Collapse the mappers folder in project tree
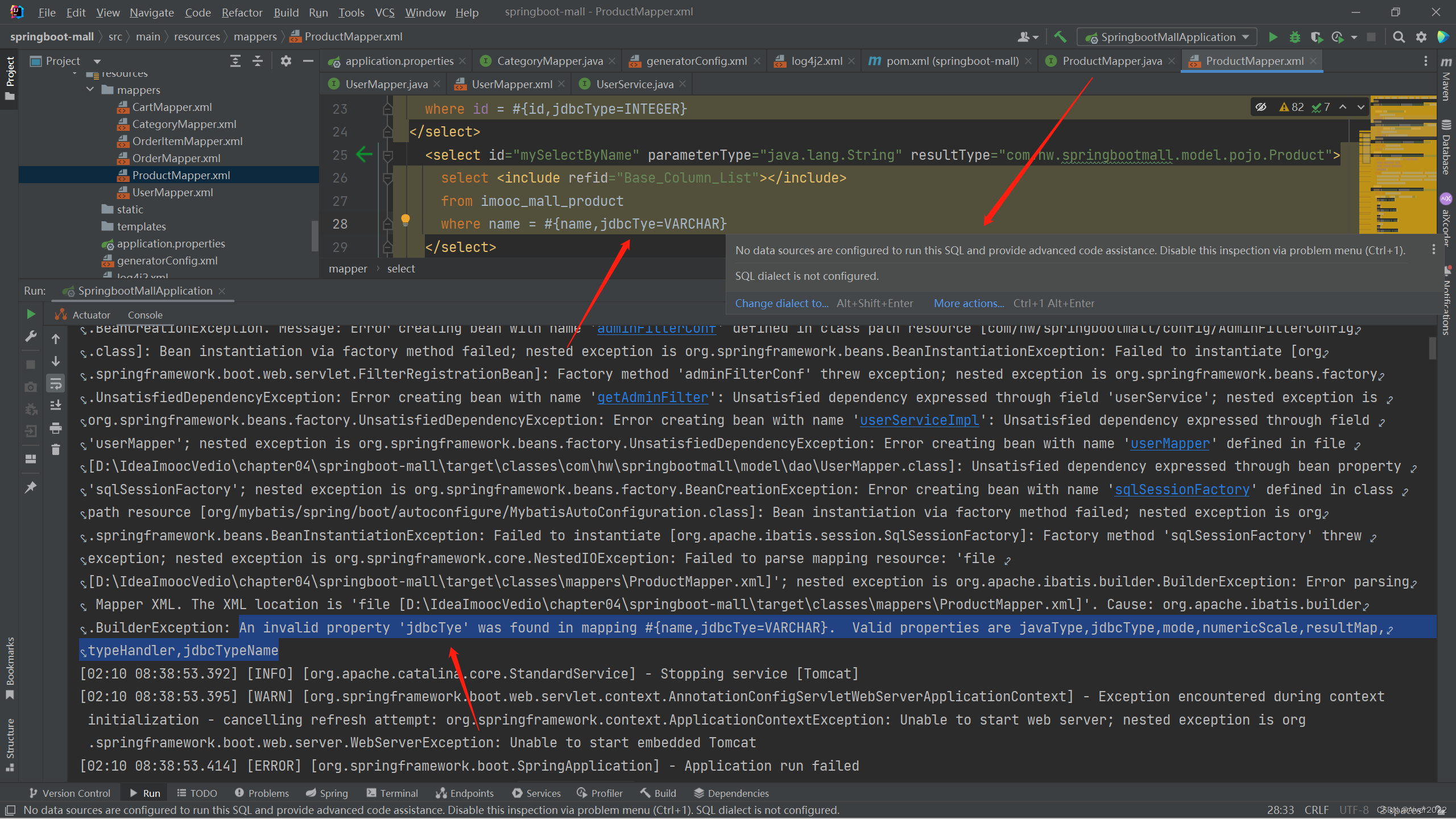 (90, 90)
